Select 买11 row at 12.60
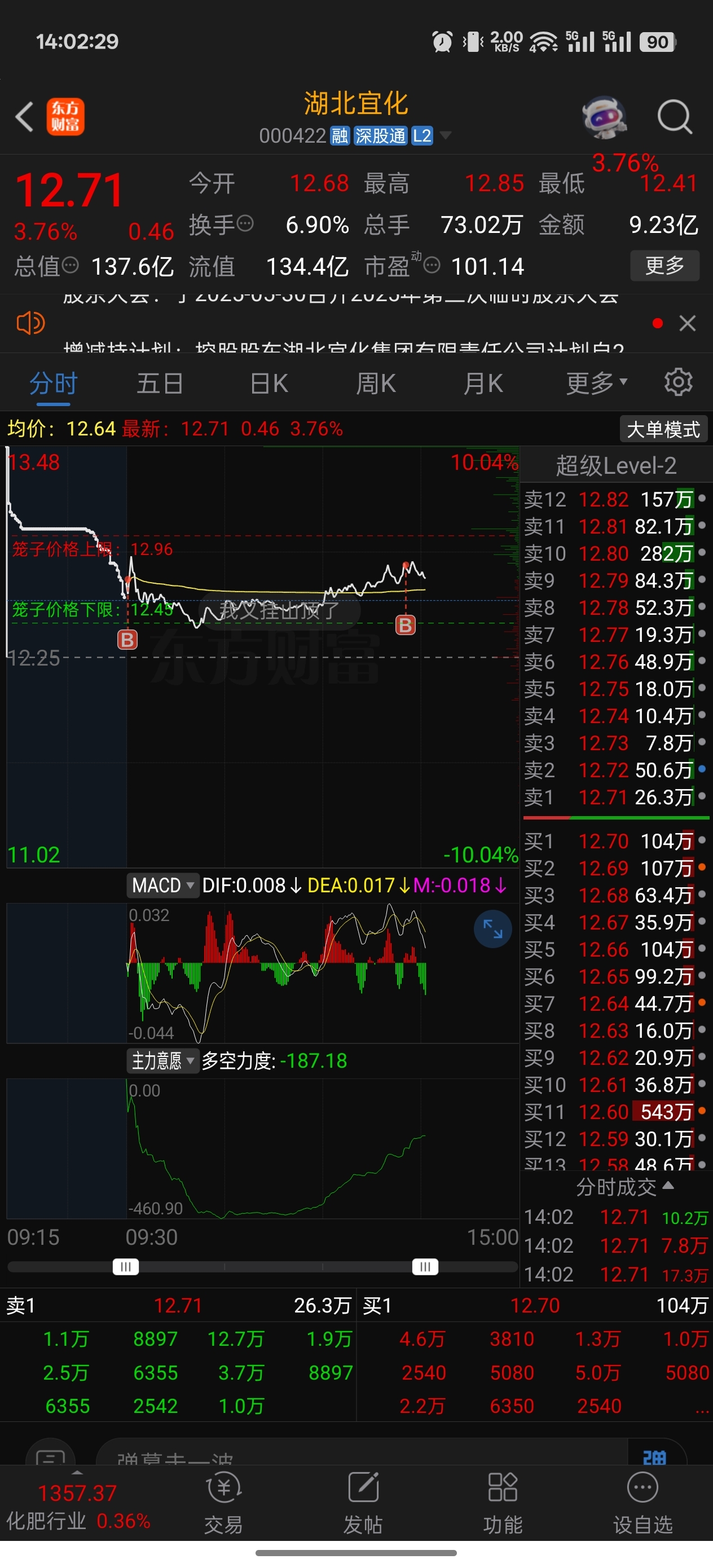Viewport: 713px width, 1568px height. pos(615,1112)
